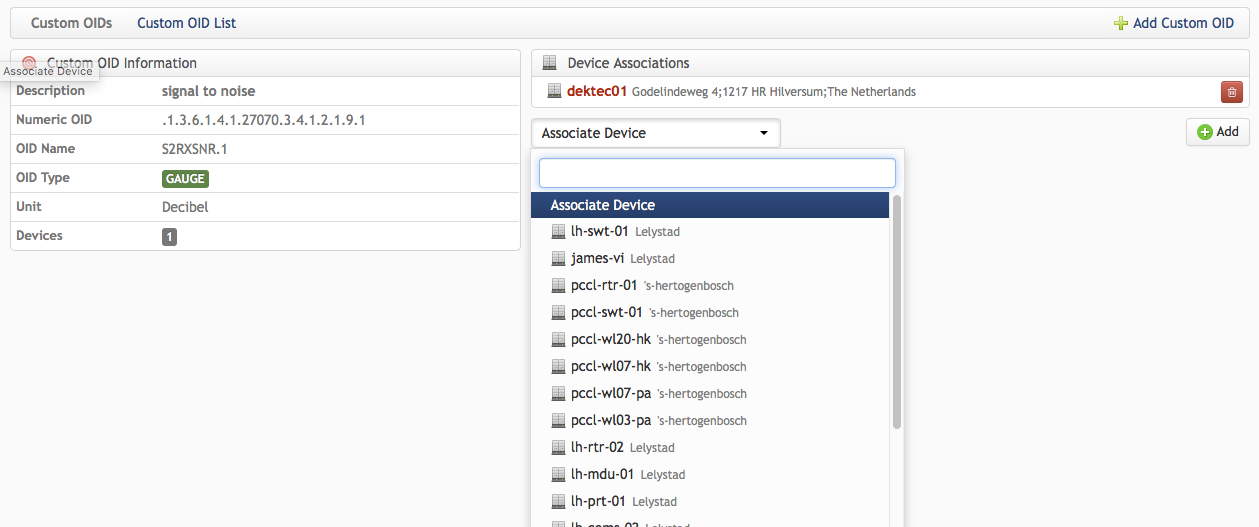Click the device icon beside lh-swt-01
Viewport: 1259px width, 527px height.
point(559,231)
